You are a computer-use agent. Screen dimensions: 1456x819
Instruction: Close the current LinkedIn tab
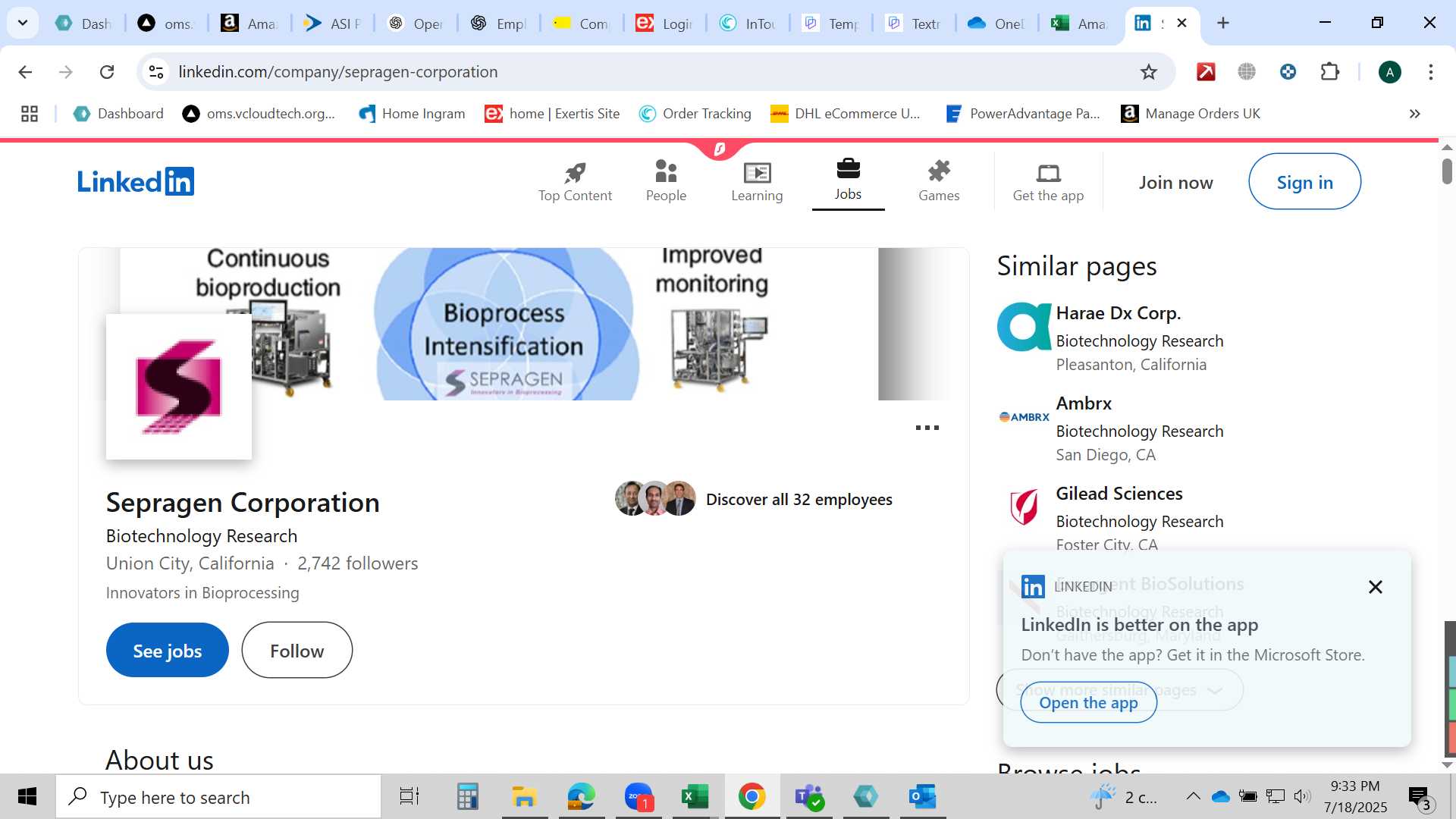click(1181, 23)
